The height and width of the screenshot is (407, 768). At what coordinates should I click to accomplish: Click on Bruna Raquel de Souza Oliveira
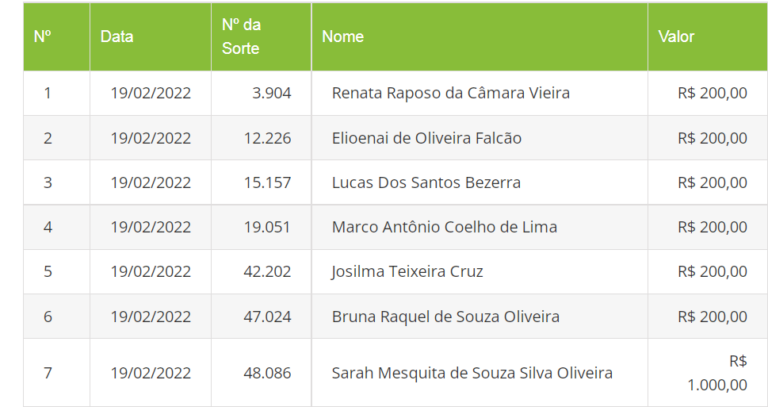click(445, 317)
